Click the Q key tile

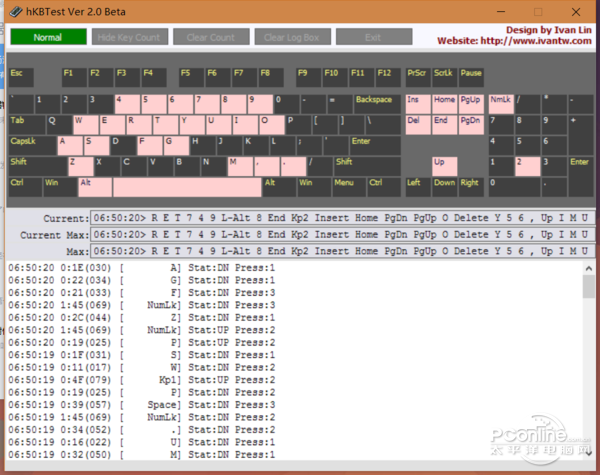click(59, 125)
